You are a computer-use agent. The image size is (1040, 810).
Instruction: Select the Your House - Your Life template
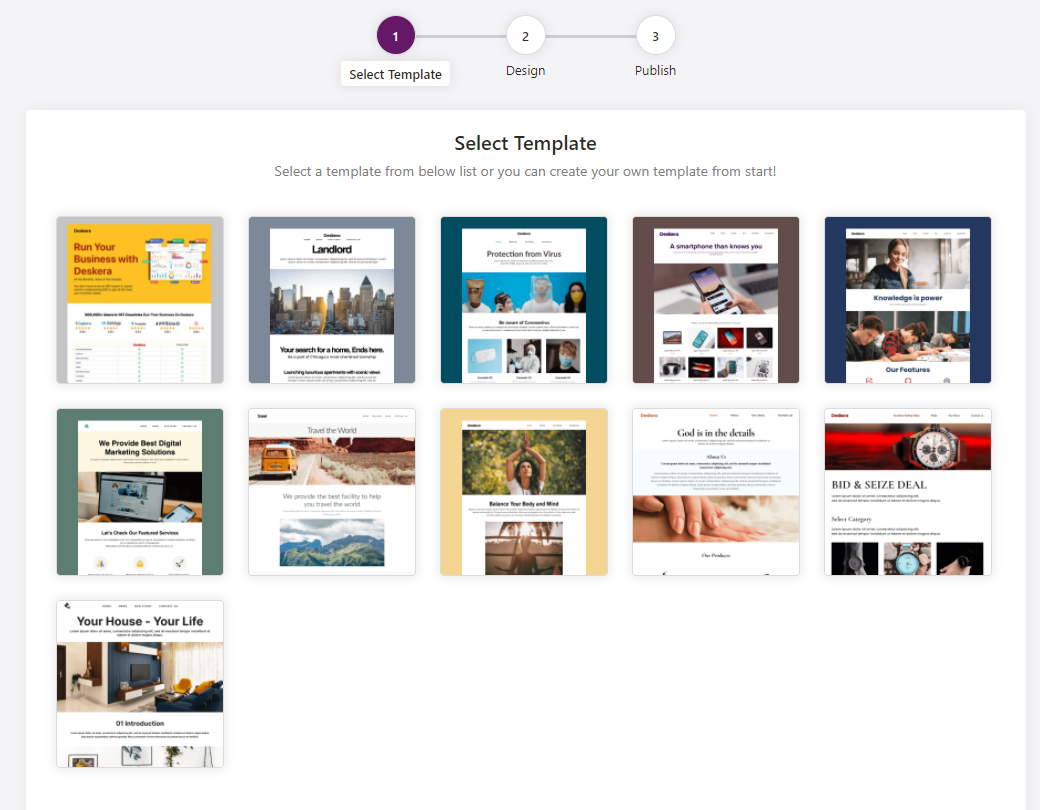[140, 684]
